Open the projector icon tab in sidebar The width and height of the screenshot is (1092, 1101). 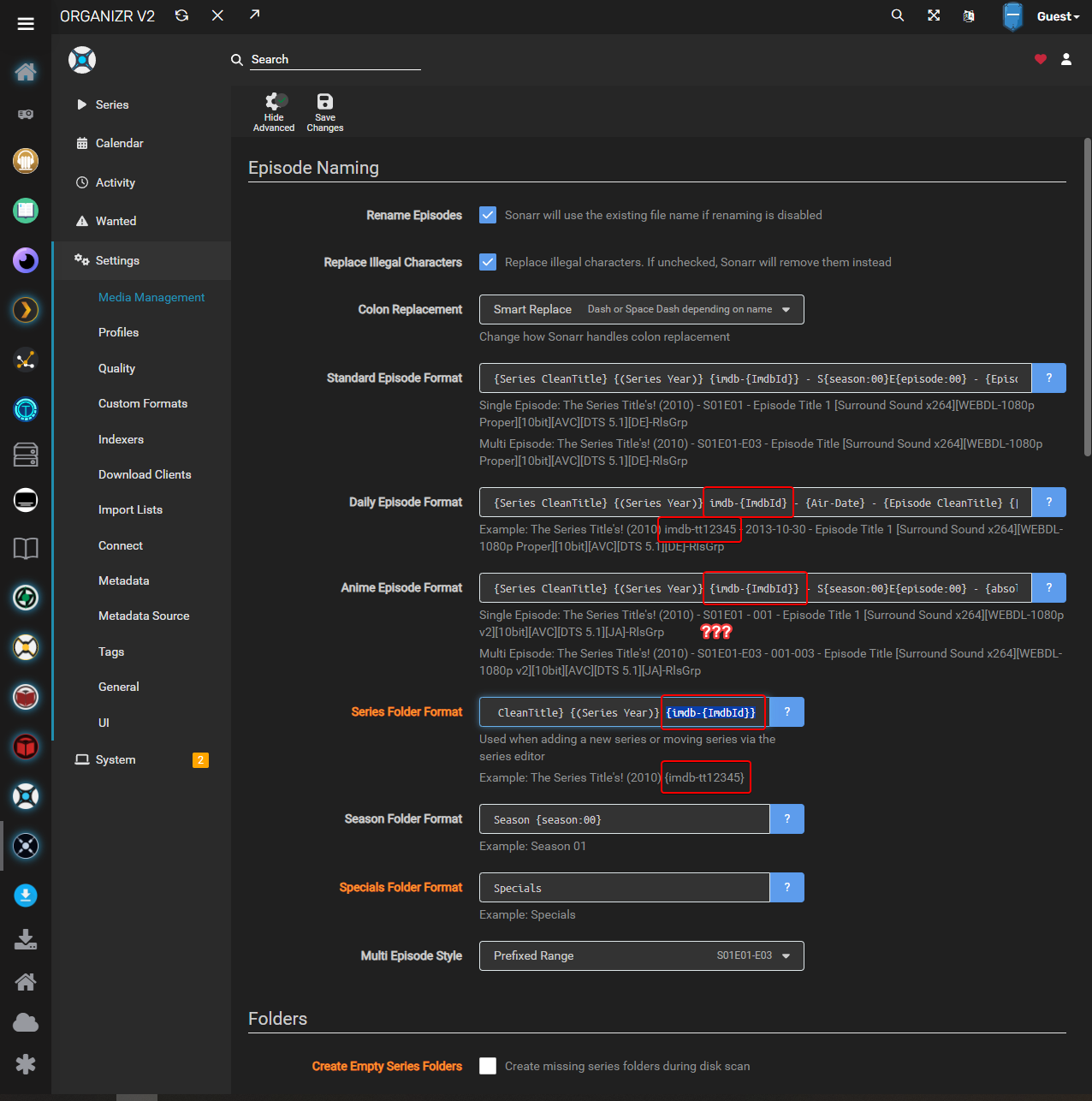pos(26,114)
